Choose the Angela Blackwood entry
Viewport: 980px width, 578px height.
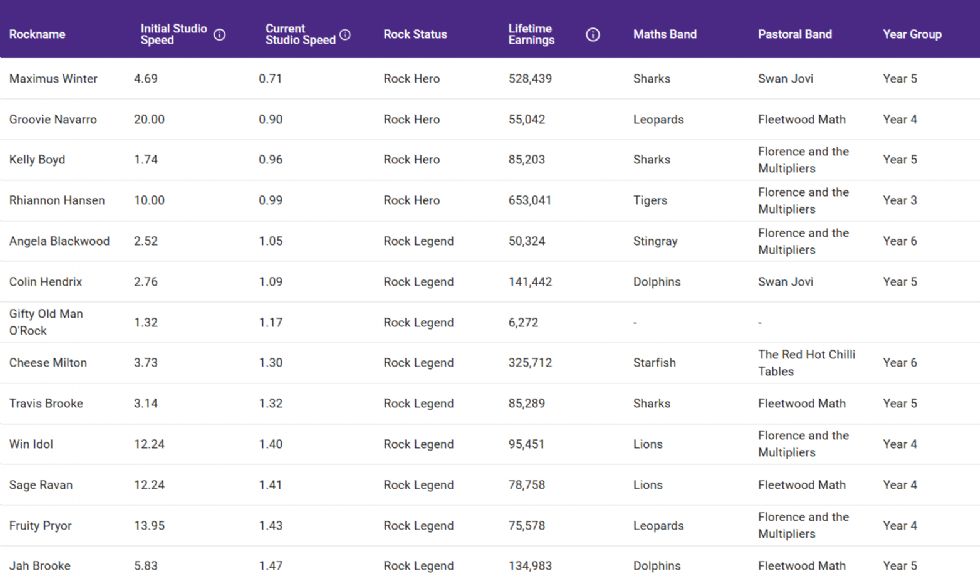click(x=59, y=242)
